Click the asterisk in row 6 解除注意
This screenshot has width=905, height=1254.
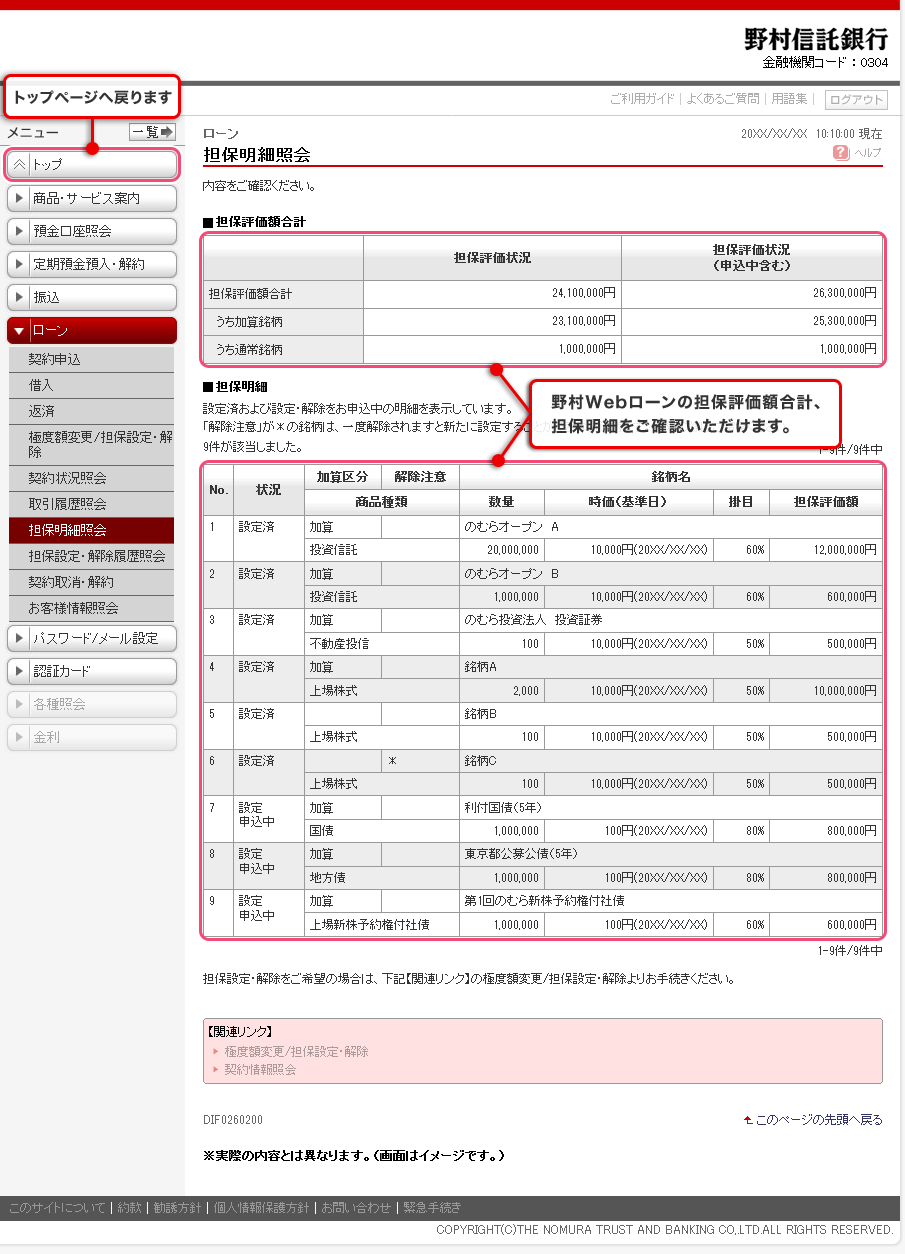[393, 761]
